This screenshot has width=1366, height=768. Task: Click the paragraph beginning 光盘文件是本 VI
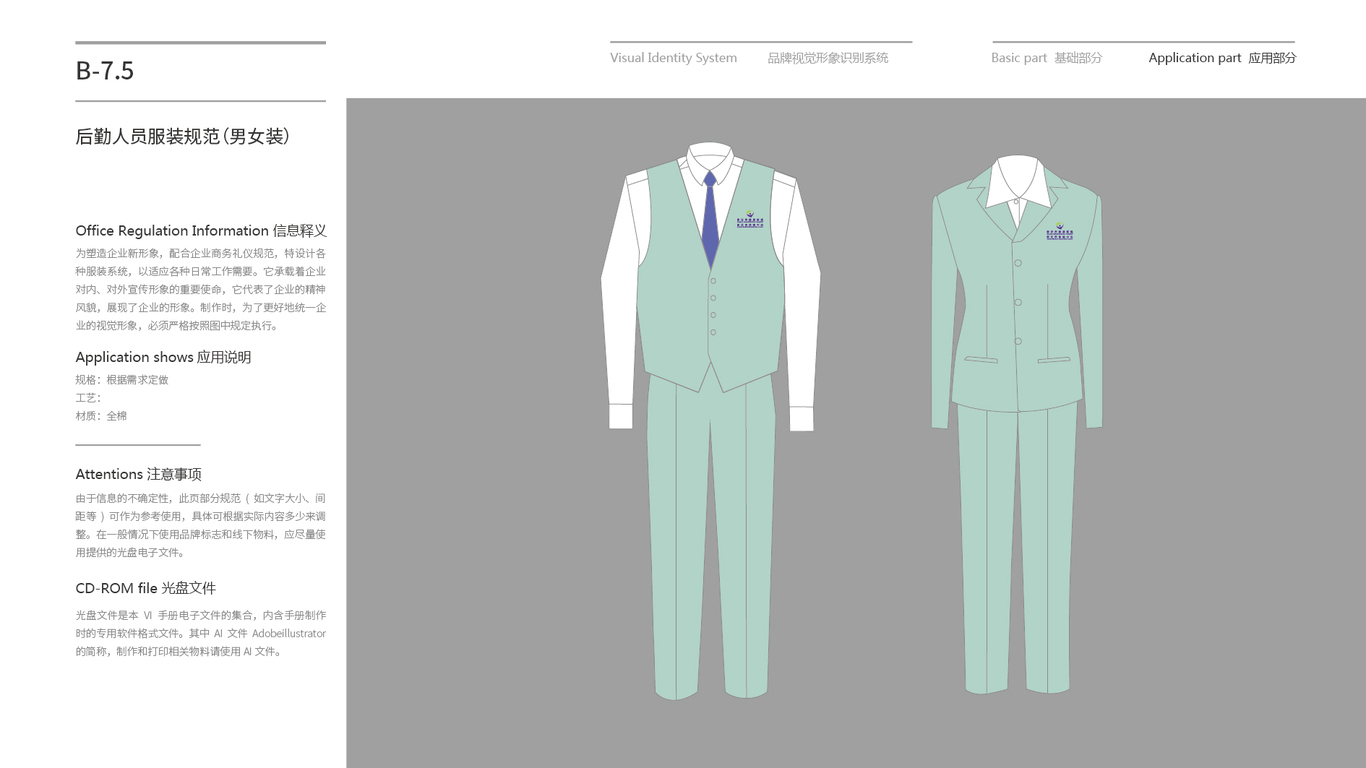pos(200,633)
